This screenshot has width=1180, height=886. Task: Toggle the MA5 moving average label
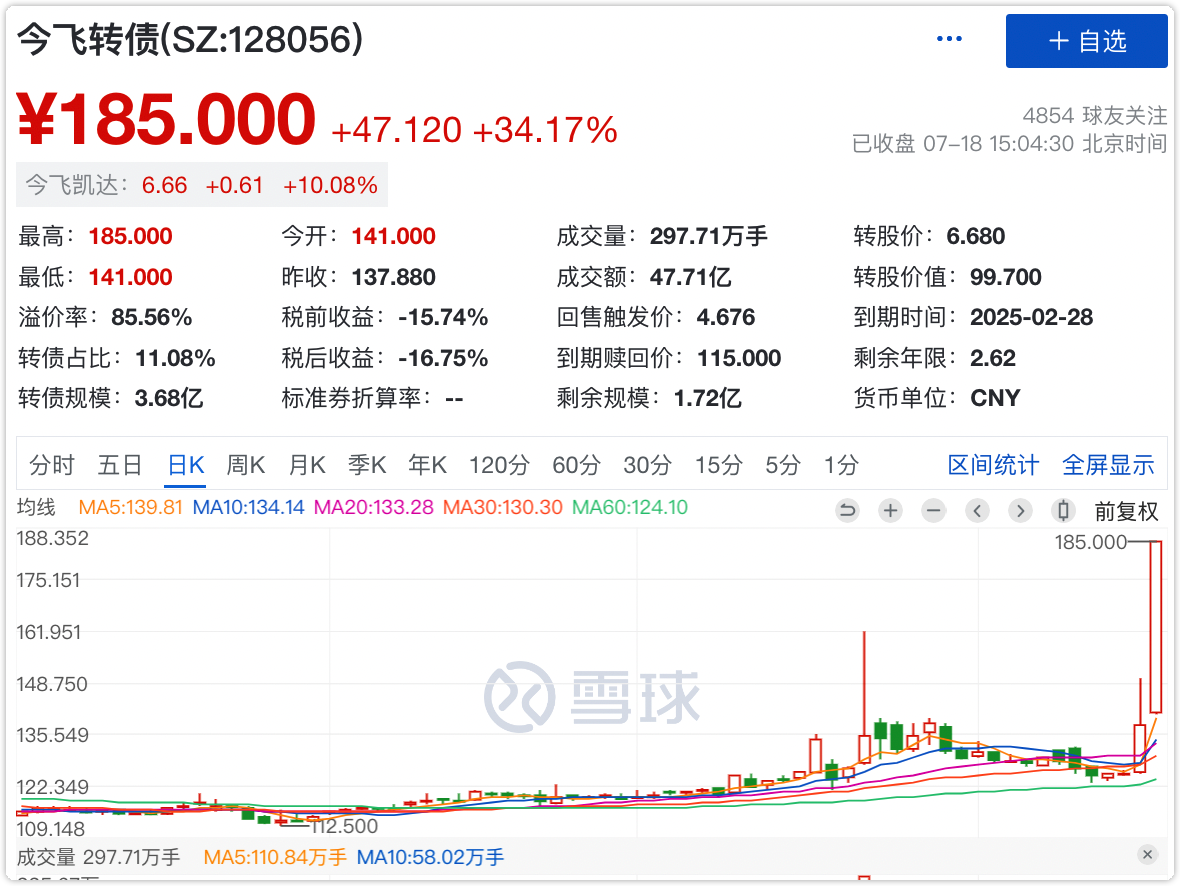pos(130,507)
